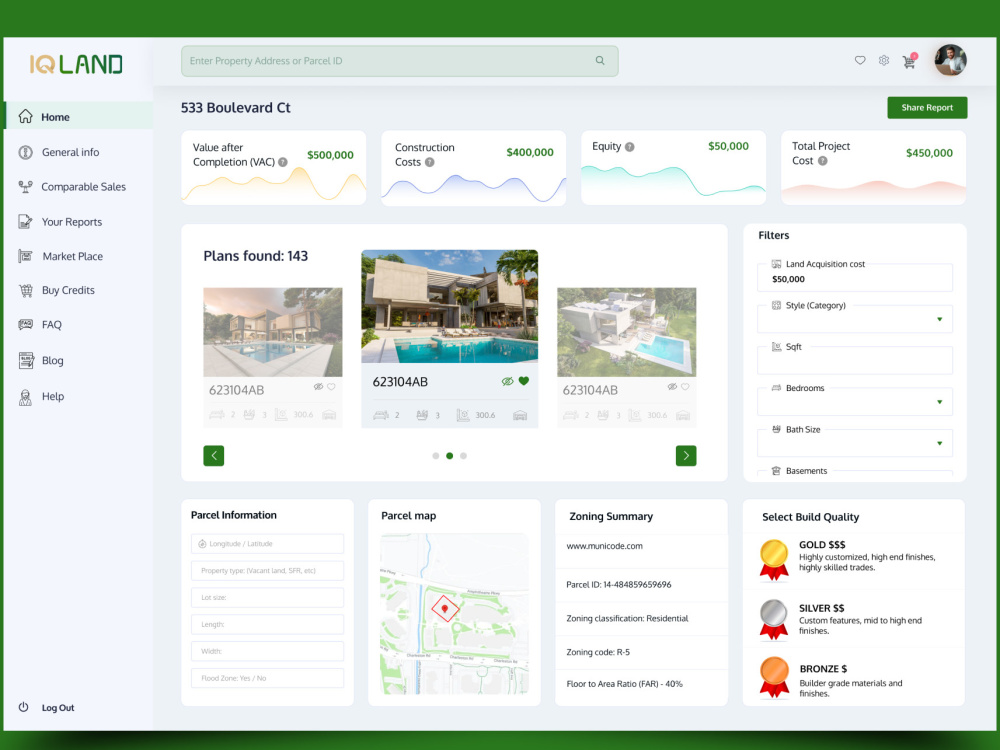Open the Bath Size dropdown arrow
Screen dimensions: 1000x750
(939, 443)
